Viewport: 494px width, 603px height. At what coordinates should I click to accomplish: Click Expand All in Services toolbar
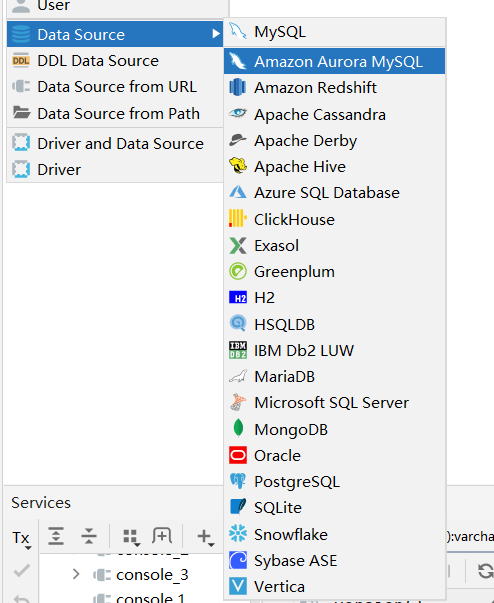point(56,536)
